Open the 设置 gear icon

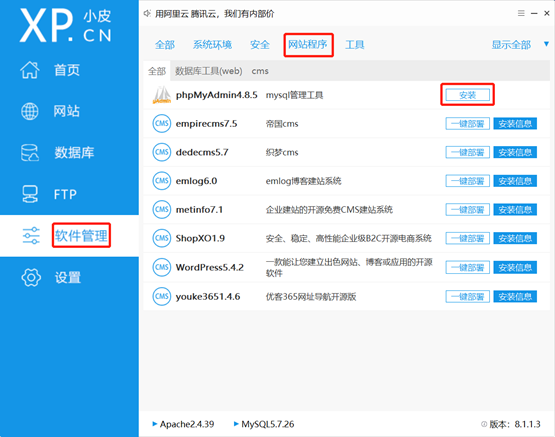coord(31,277)
